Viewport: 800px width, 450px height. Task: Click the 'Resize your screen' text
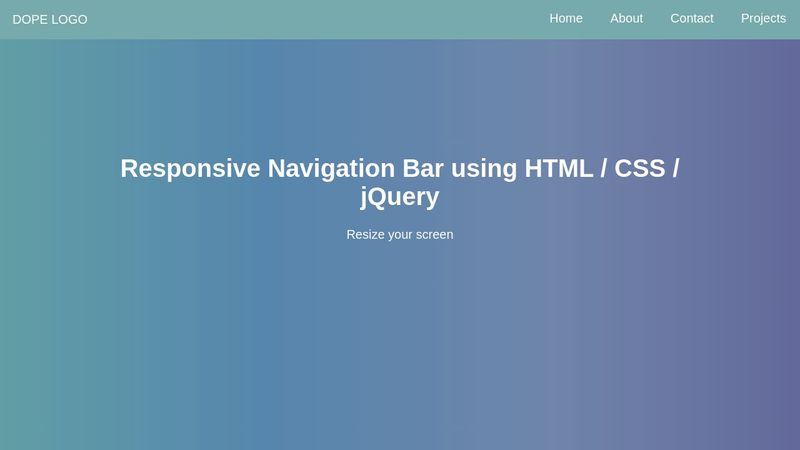click(x=399, y=235)
